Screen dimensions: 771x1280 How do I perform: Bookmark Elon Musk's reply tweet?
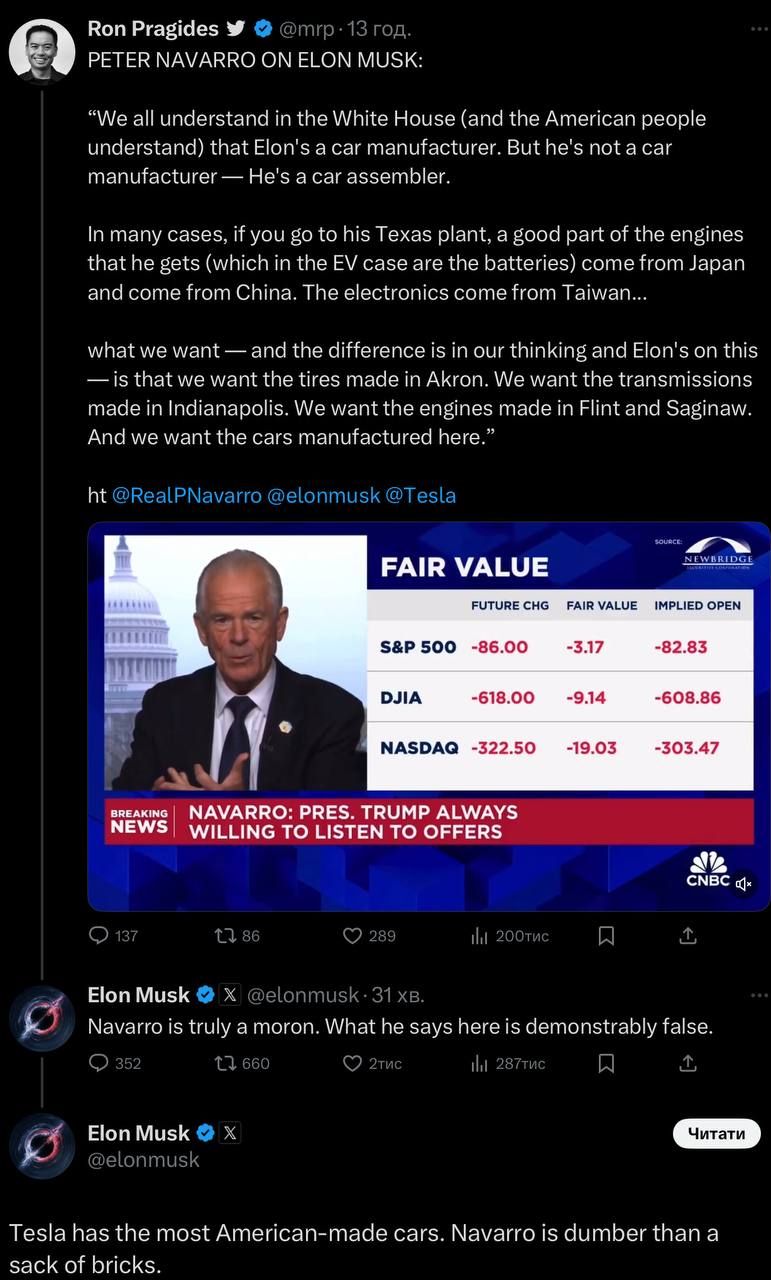(606, 1064)
